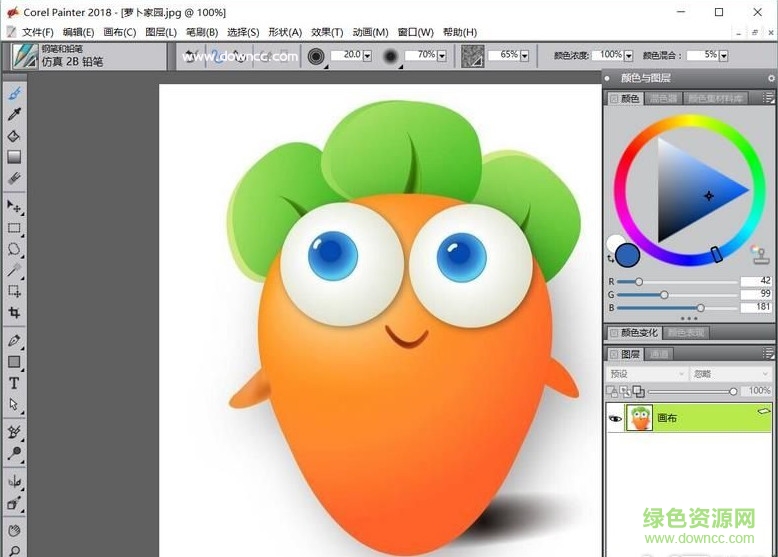Select the Lasso tool
Viewport: 778px width, 557px height.
pyautogui.click(x=14, y=249)
